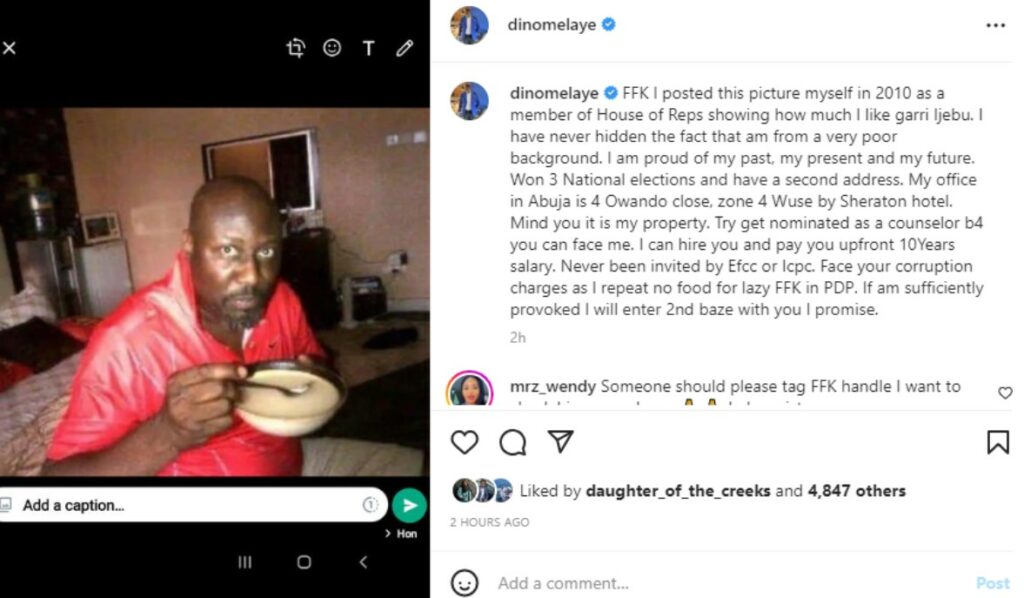The width and height of the screenshot is (1024, 598).
Task: Close the image editor with X
Action: 9,48
